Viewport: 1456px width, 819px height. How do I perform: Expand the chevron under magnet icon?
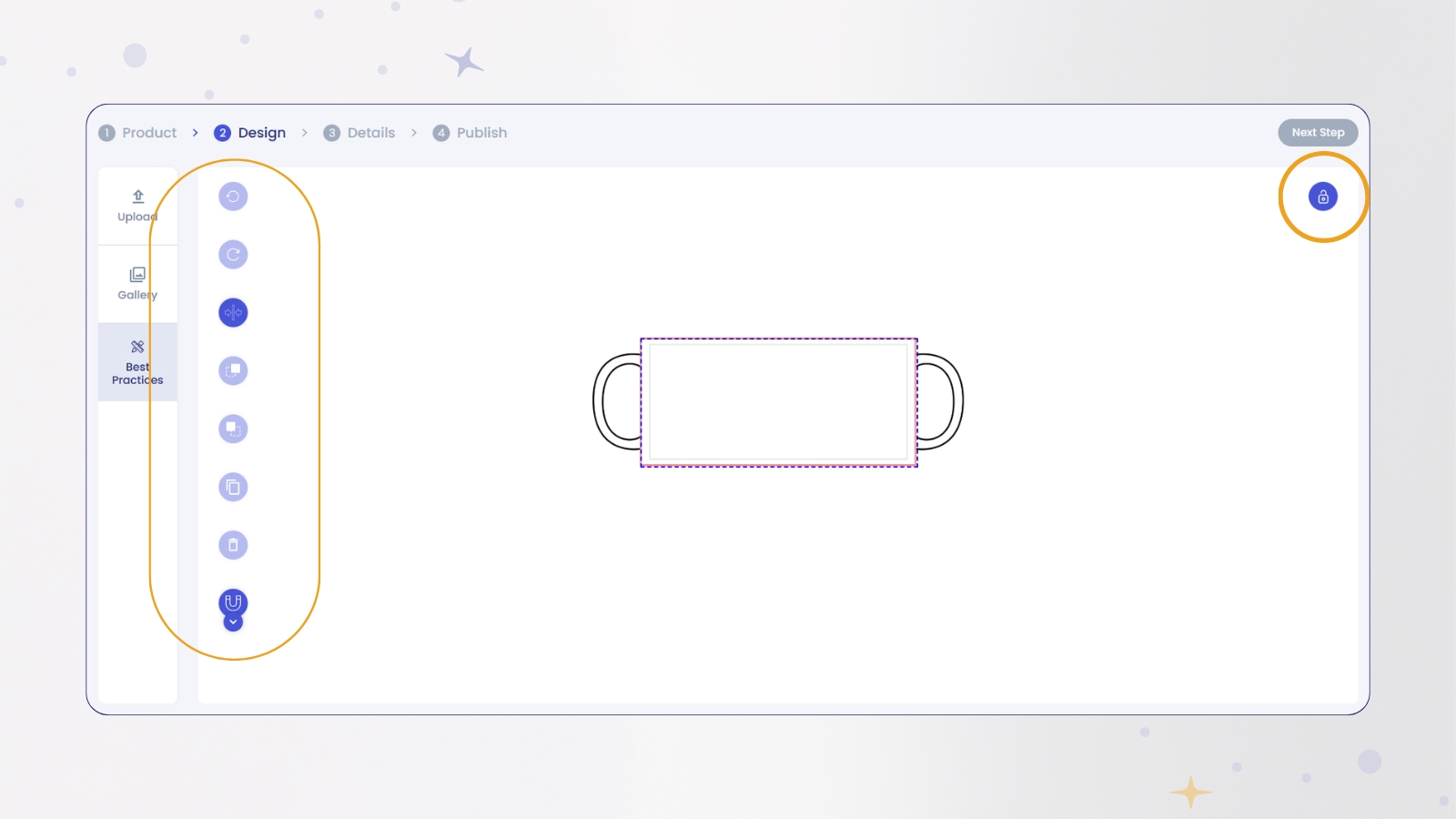(x=233, y=622)
